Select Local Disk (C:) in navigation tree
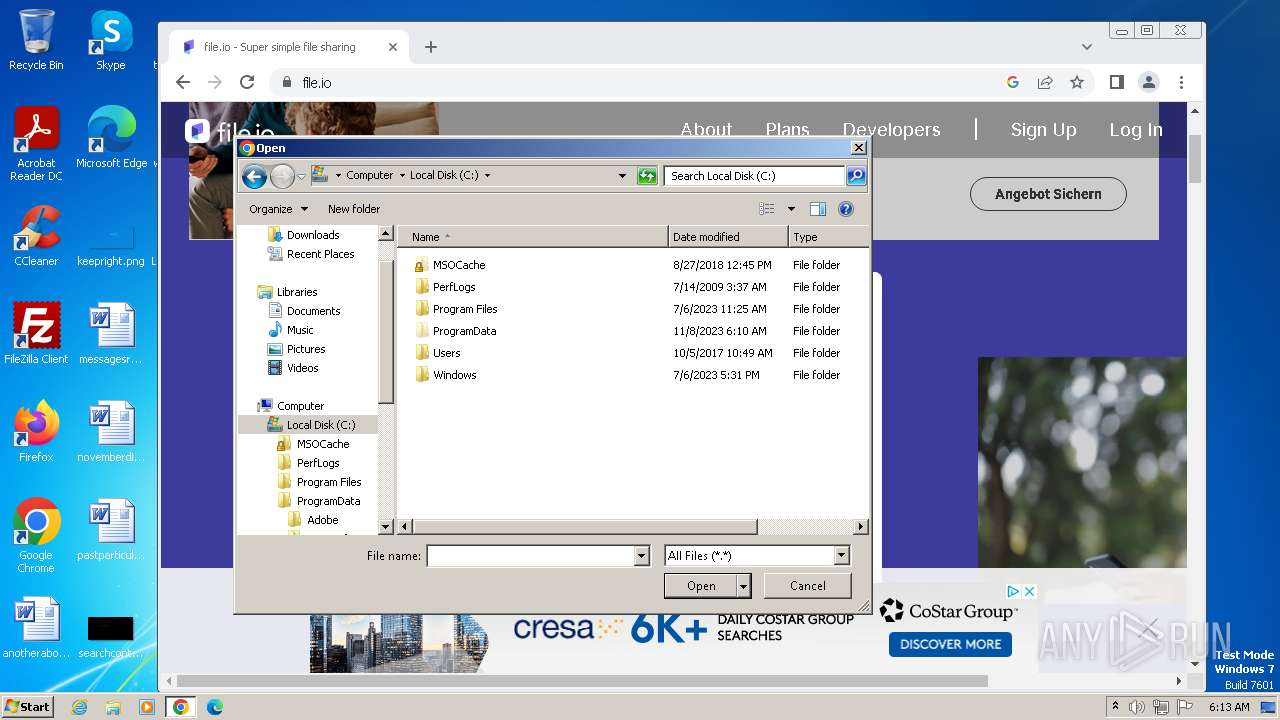The height and width of the screenshot is (720, 1280). (x=320, y=425)
